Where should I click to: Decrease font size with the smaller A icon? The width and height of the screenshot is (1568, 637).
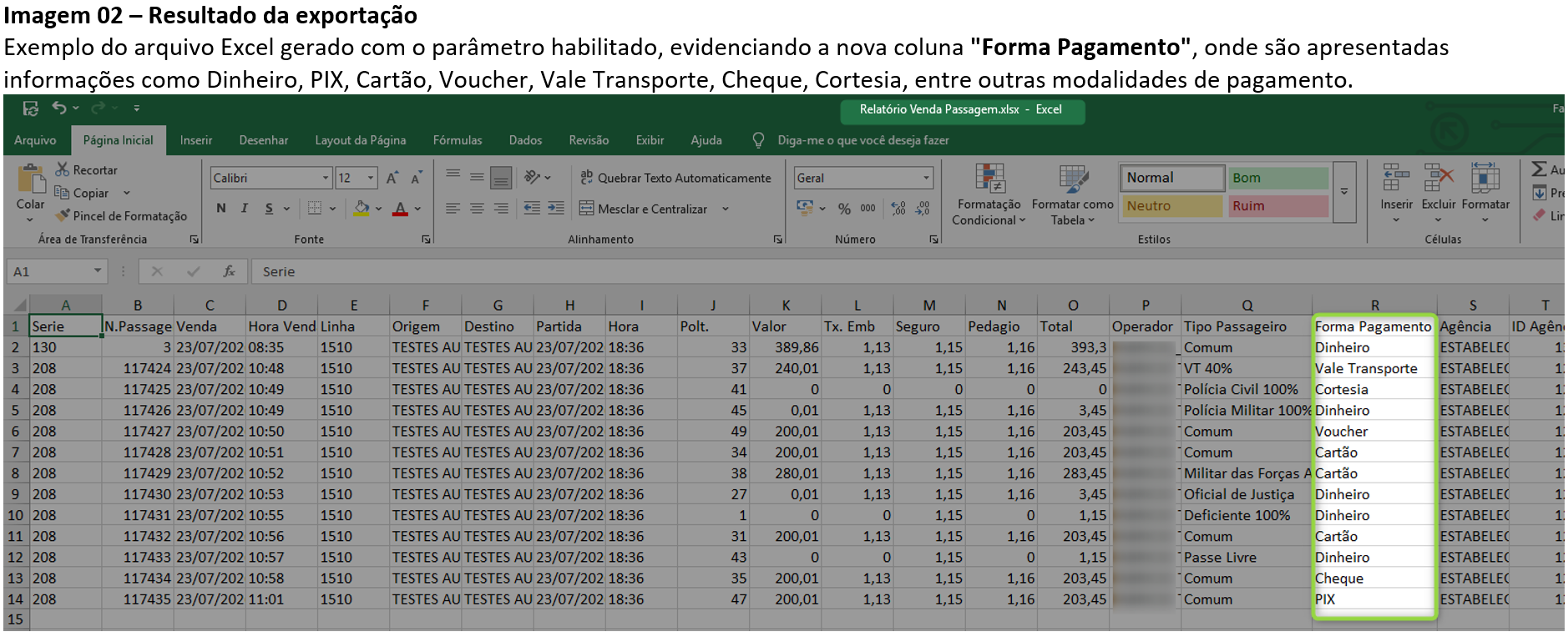click(416, 178)
